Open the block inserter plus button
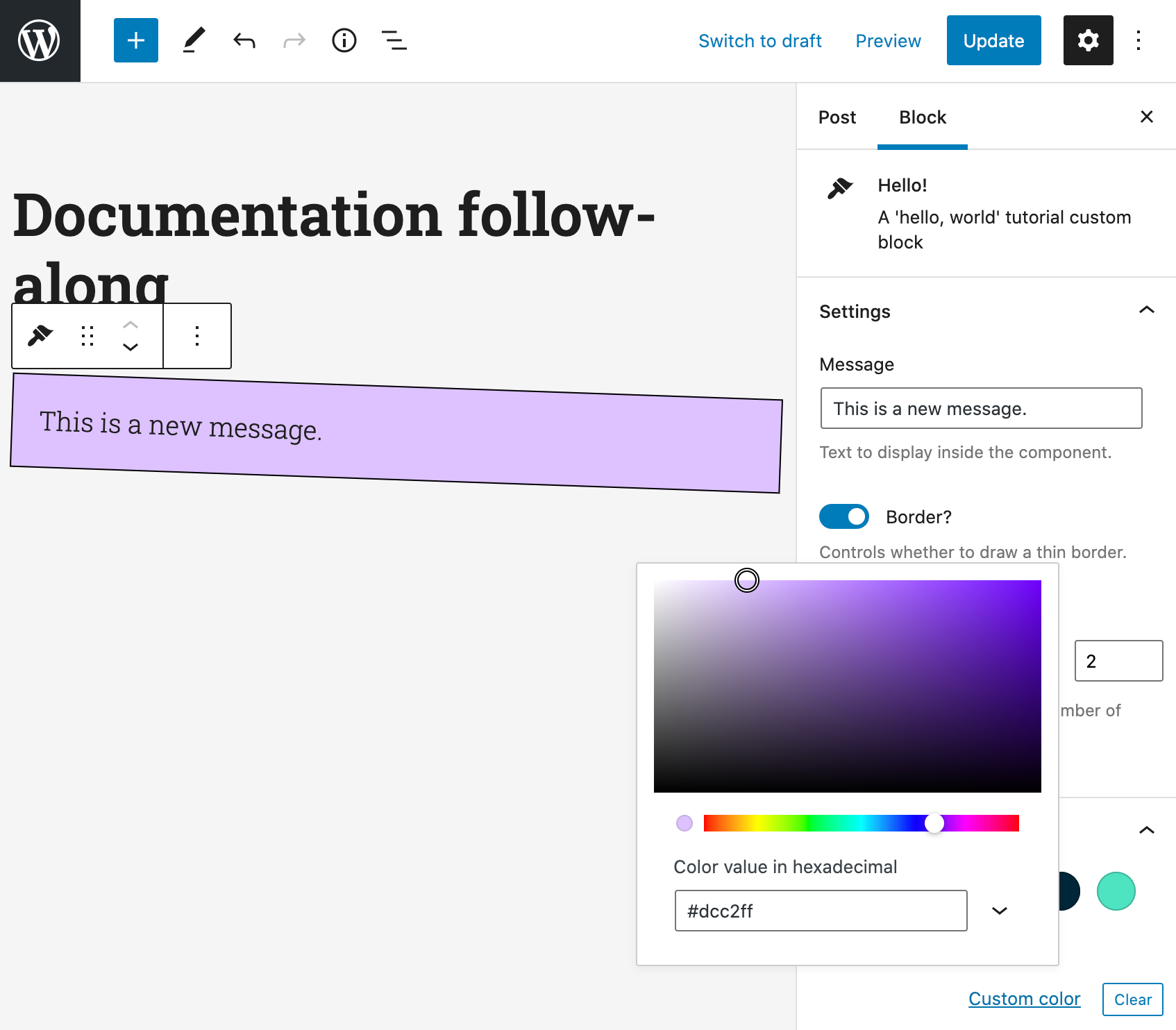 pyautogui.click(x=136, y=41)
